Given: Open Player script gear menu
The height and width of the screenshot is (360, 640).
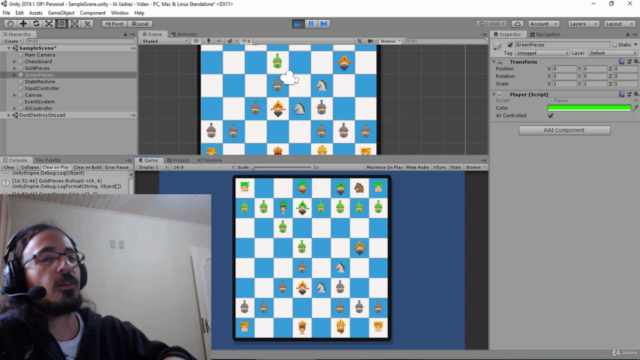Looking at the screenshot, I should point(636,94).
